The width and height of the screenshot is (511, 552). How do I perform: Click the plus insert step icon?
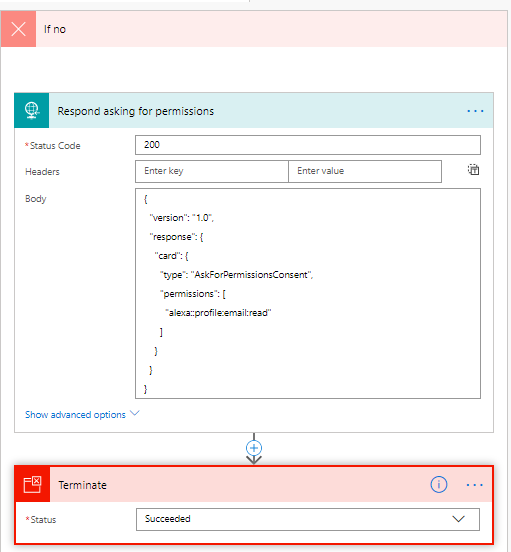point(254,448)
